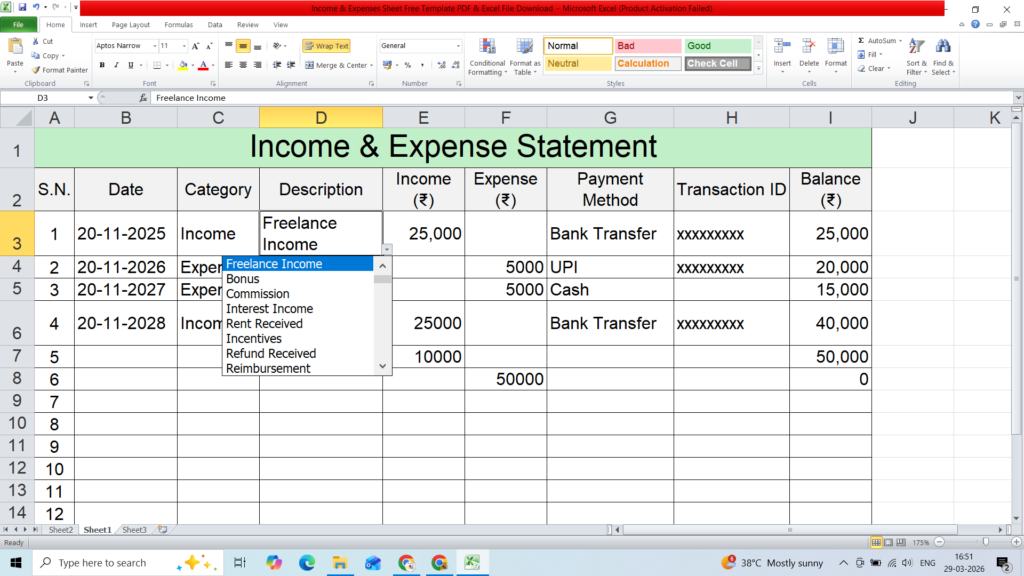Click the insert function fx icon

pos(142,98)
